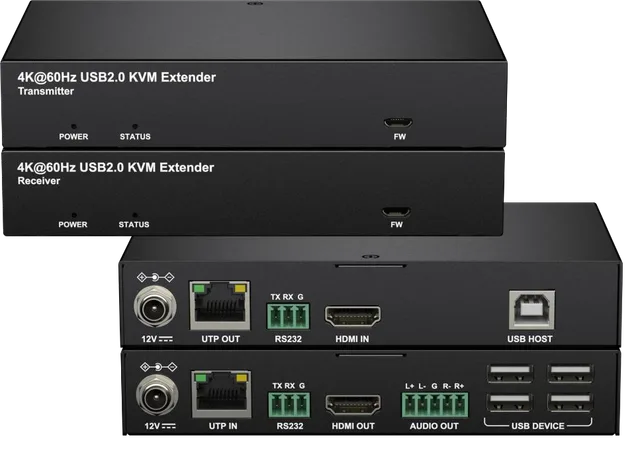Click the "HDMI OUT" label
This screenshot has height=452, width=640.
[x=353, y=426]
